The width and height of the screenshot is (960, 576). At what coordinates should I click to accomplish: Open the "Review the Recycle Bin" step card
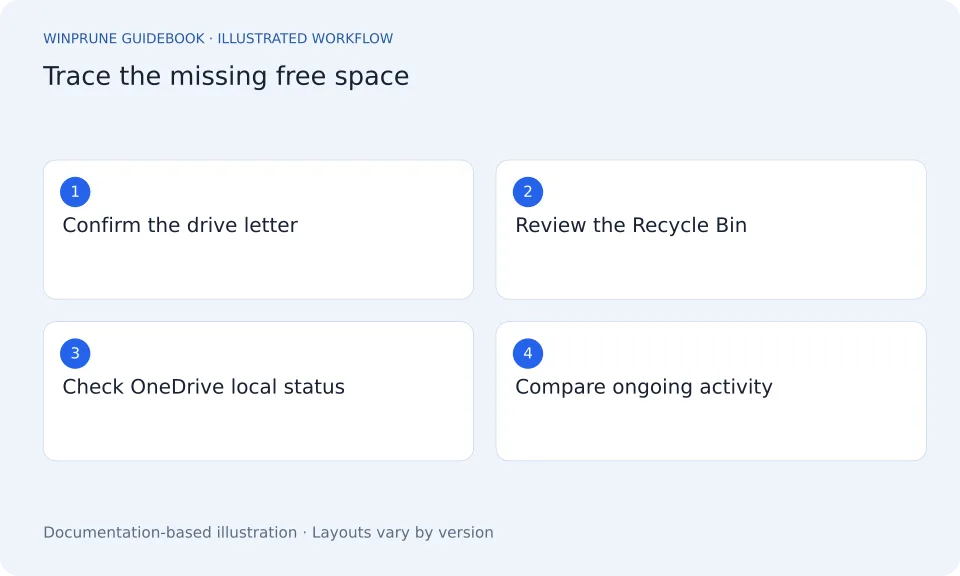(x=711, y=230)
